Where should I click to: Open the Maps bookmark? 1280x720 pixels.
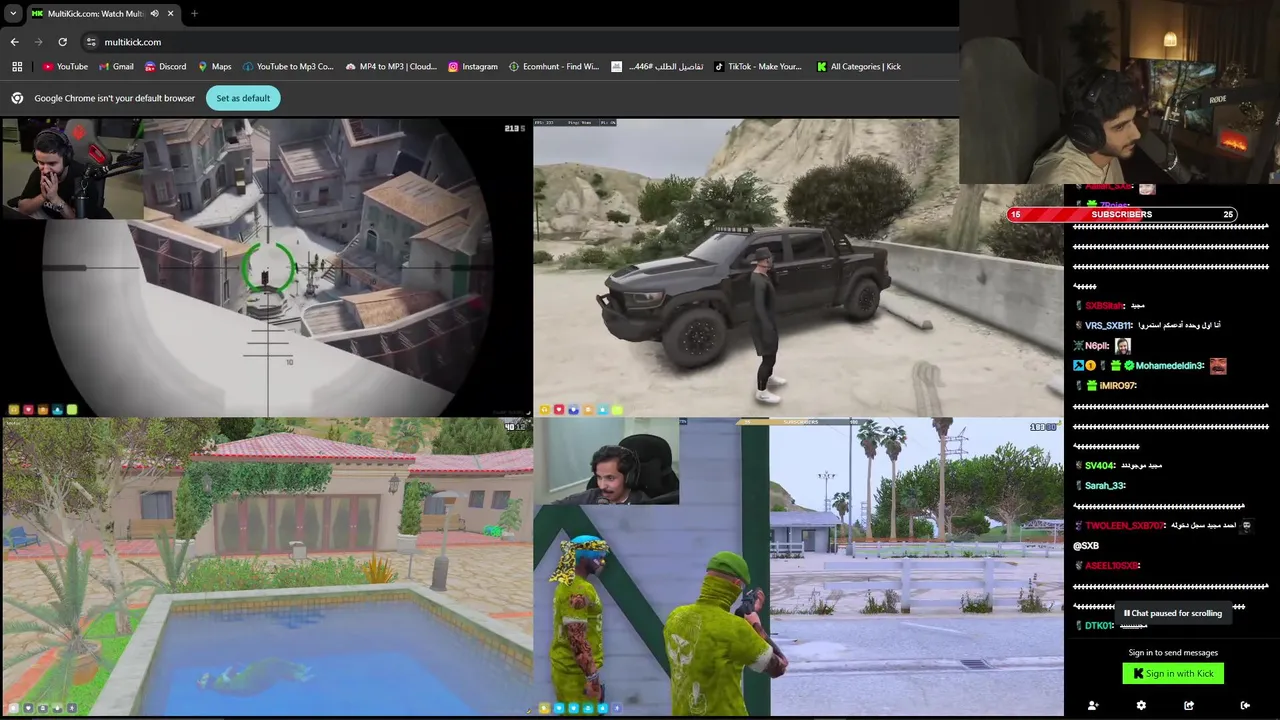[x=214, y=67]
